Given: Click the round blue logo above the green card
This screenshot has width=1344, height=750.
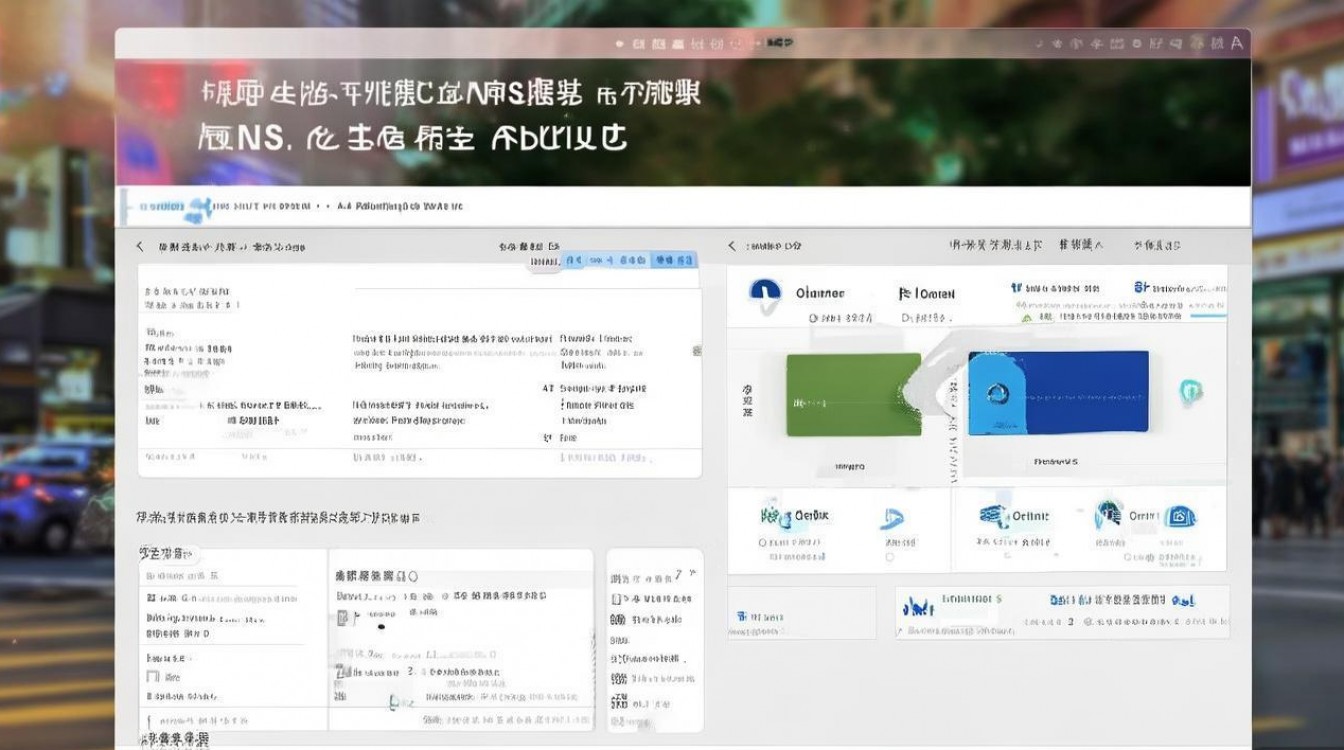Looking at the screenshot, I should coord(765,293).
